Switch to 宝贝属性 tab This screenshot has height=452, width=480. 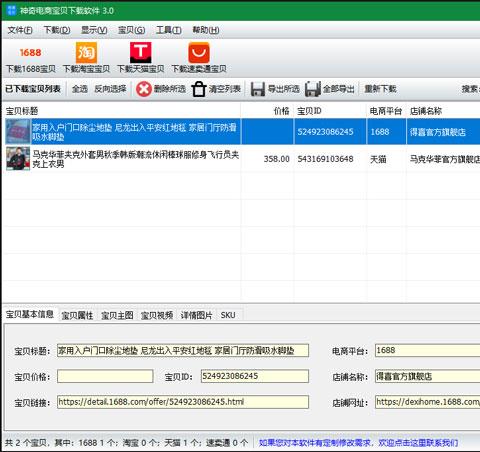coord(77,315)
